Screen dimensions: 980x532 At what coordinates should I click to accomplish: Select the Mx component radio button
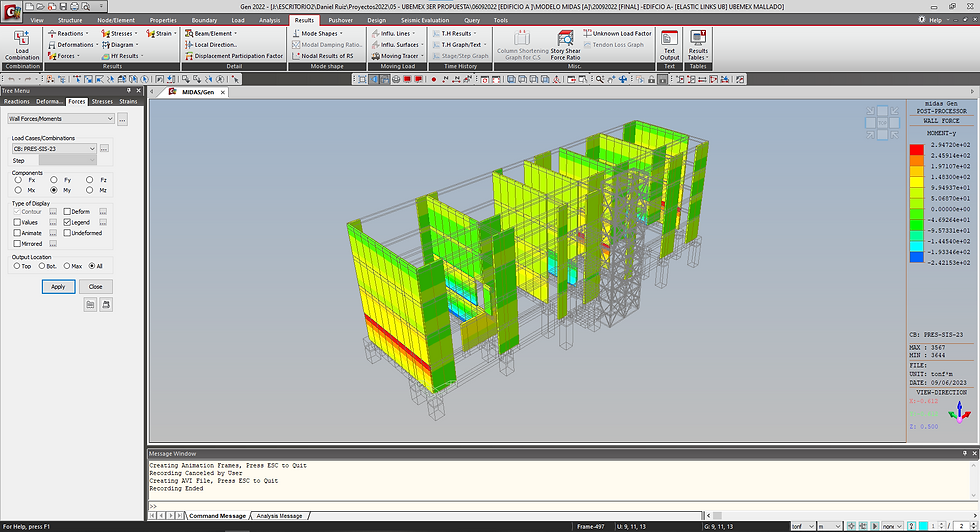click(x=18, y=190)
